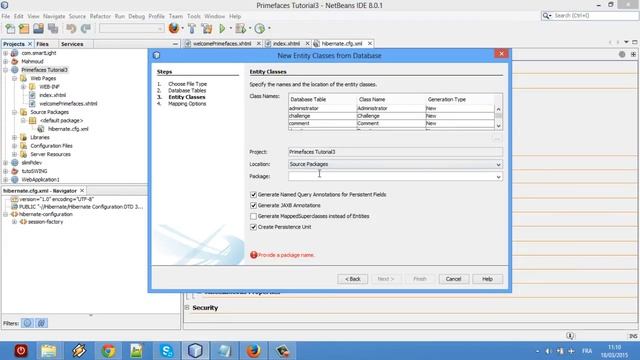Click scroll-down arrow of Class Names table
This screenshot has width=640, height=360.
498,126
